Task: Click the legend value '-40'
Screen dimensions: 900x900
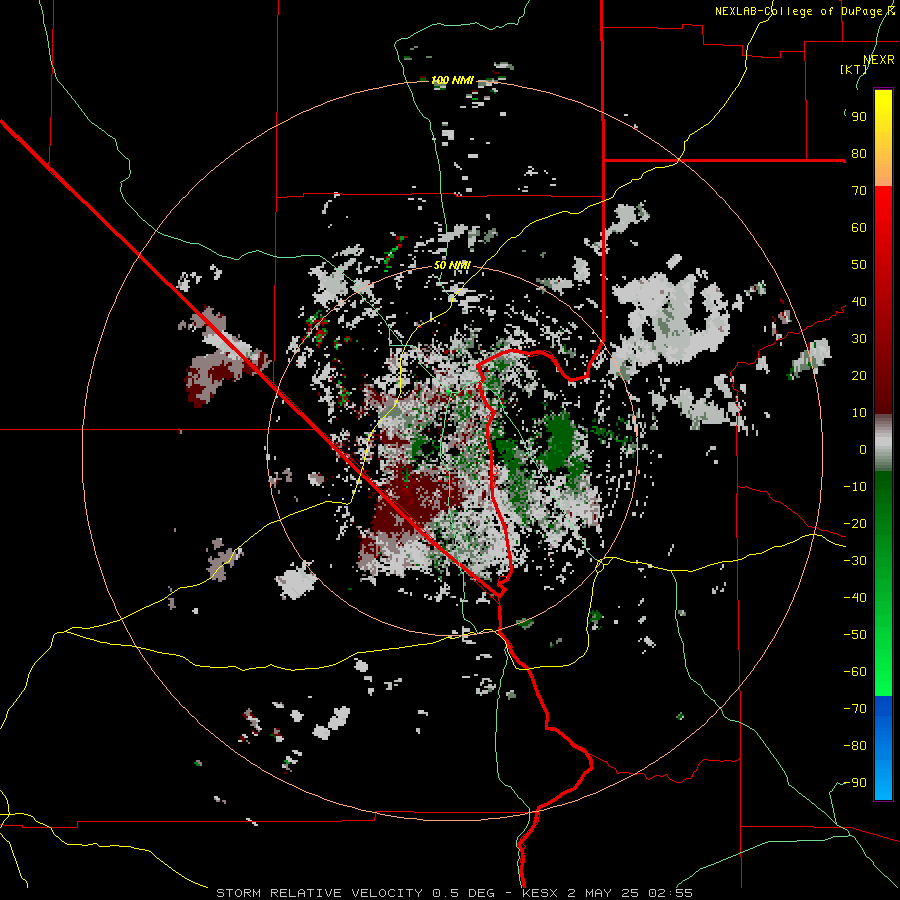Action: pos(855,598)
